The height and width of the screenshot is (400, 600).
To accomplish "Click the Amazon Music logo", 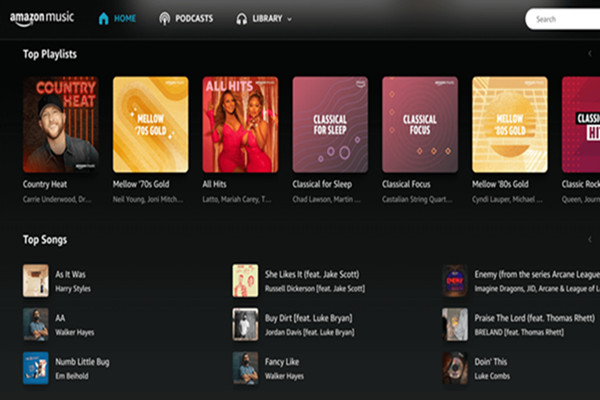I will [x=42, y=19].
